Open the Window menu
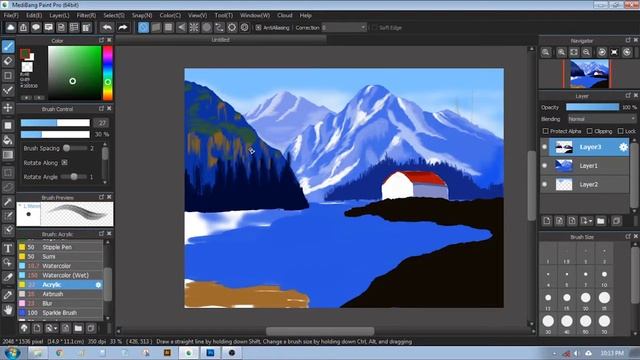 255,16
